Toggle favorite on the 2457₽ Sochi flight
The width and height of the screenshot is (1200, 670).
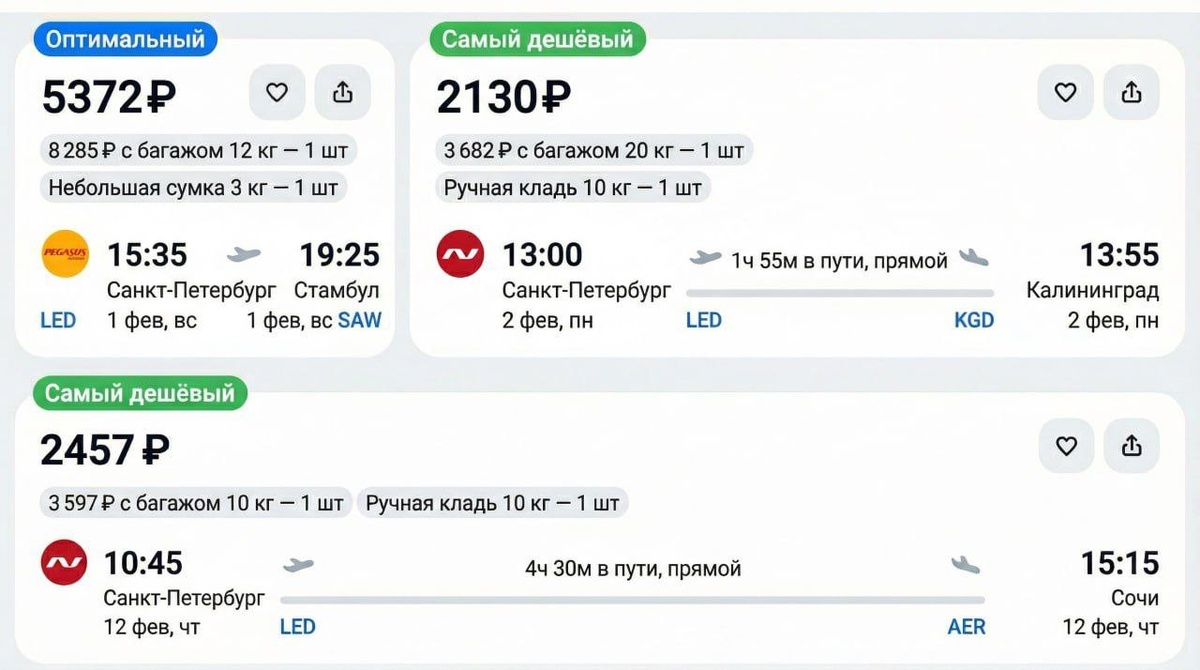click(x=1067, y=446)
